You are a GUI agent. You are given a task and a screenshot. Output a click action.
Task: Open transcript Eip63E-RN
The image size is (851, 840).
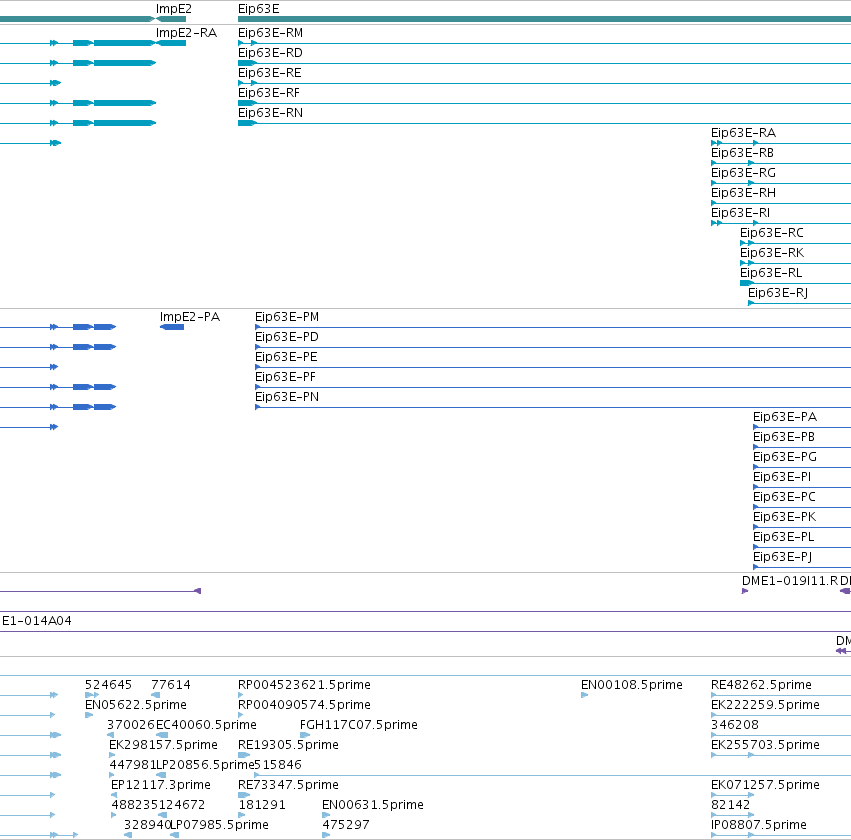tap(270, 113)
